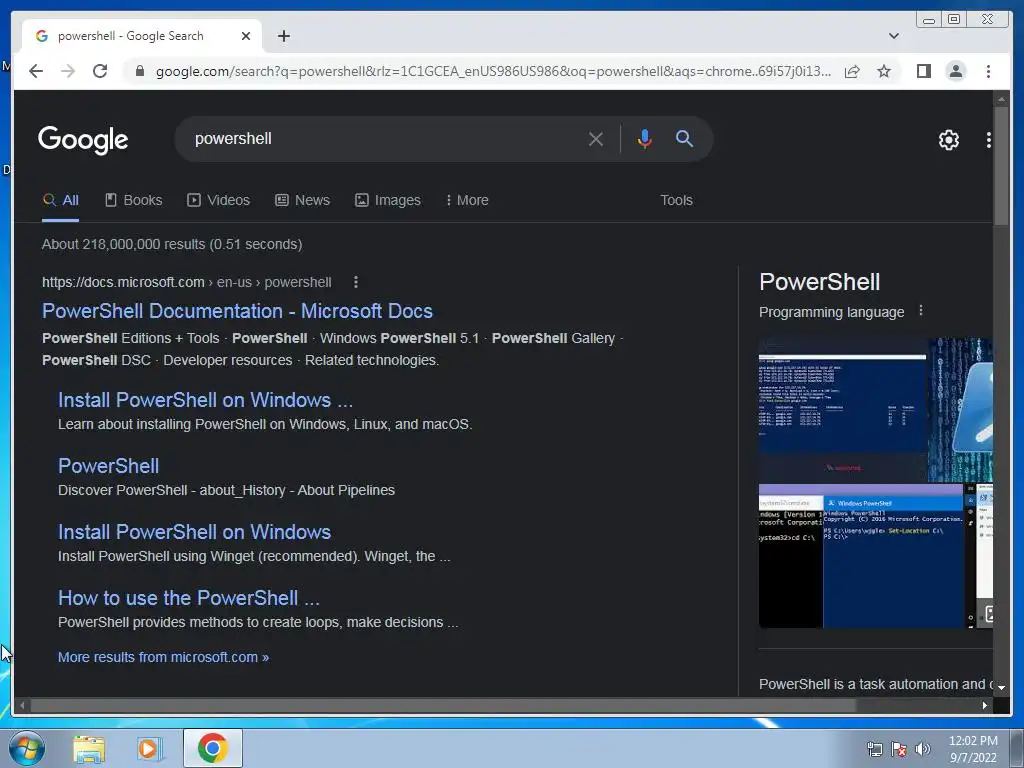Reload the current page

coord(100,71)
